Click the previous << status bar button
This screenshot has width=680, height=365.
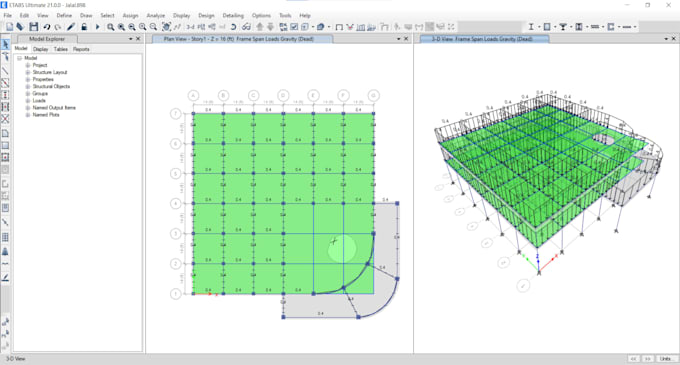click(634, 359)
